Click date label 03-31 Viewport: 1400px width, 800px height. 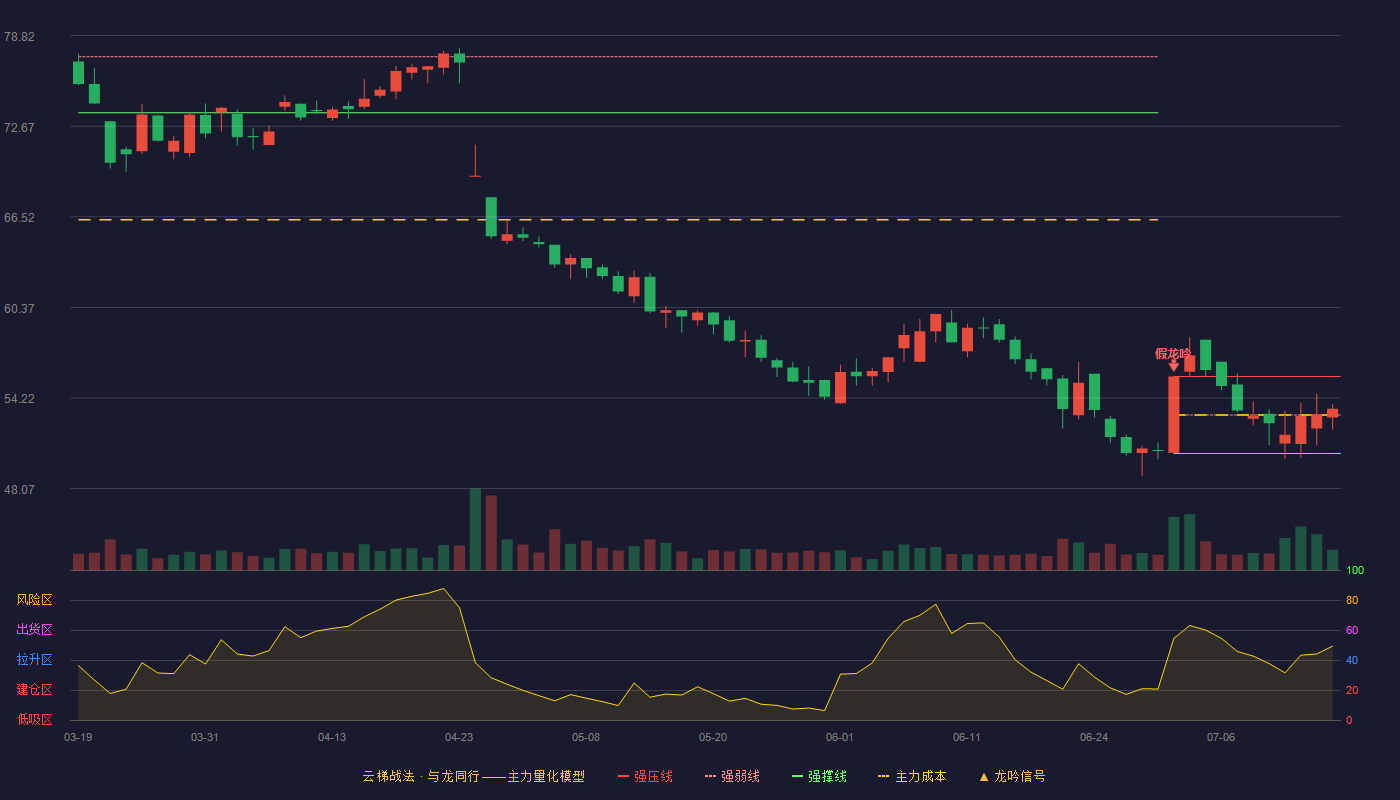(205, 737)
